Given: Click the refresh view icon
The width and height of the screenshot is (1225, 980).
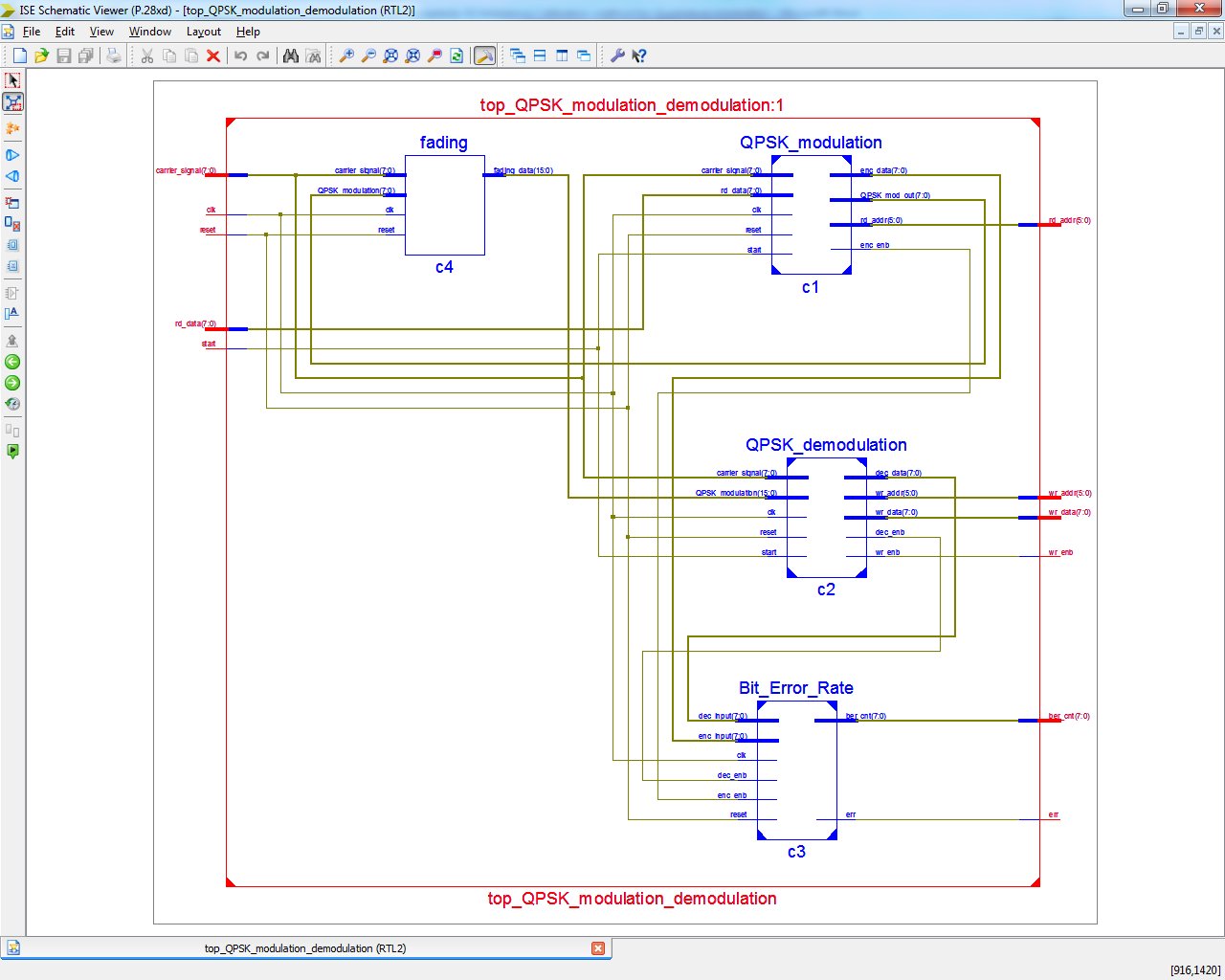Looking at the screenshot, I should click(x=457, y=56).
